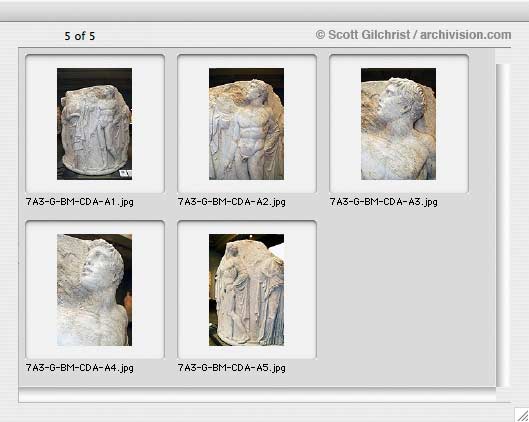Click the white frame around thumbnail A1

click(x=41, y=124)
